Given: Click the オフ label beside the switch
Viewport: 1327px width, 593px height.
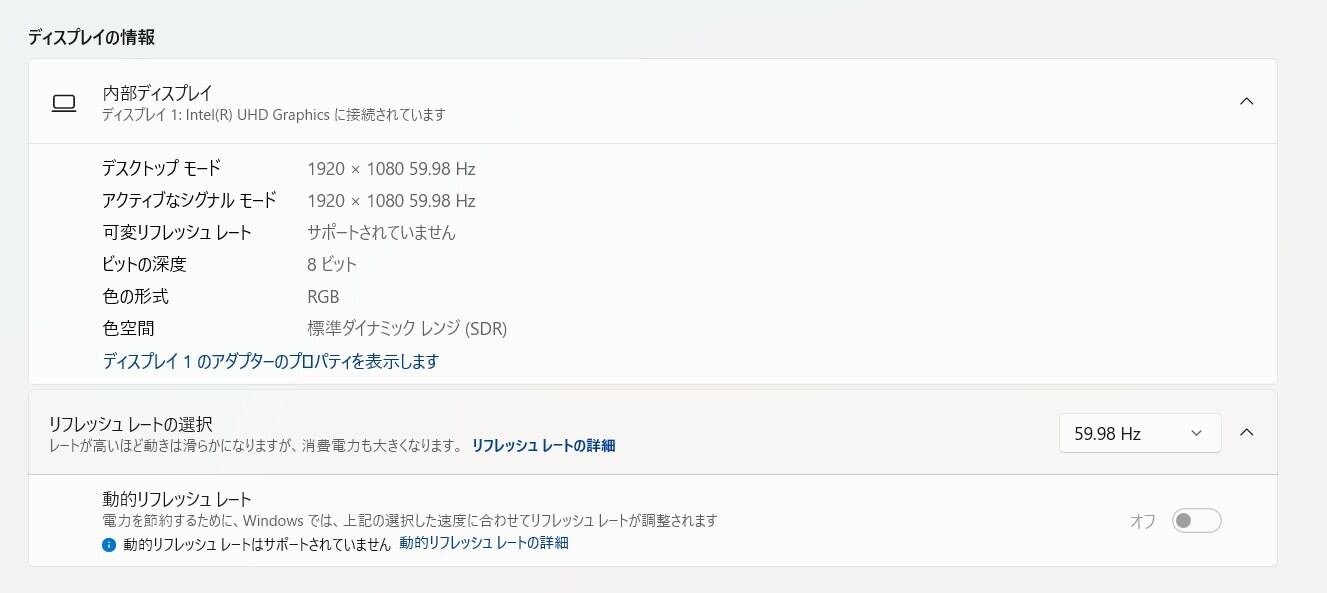Looking at the screenshot, I should pyautogui.click(x=1142, y=521).
